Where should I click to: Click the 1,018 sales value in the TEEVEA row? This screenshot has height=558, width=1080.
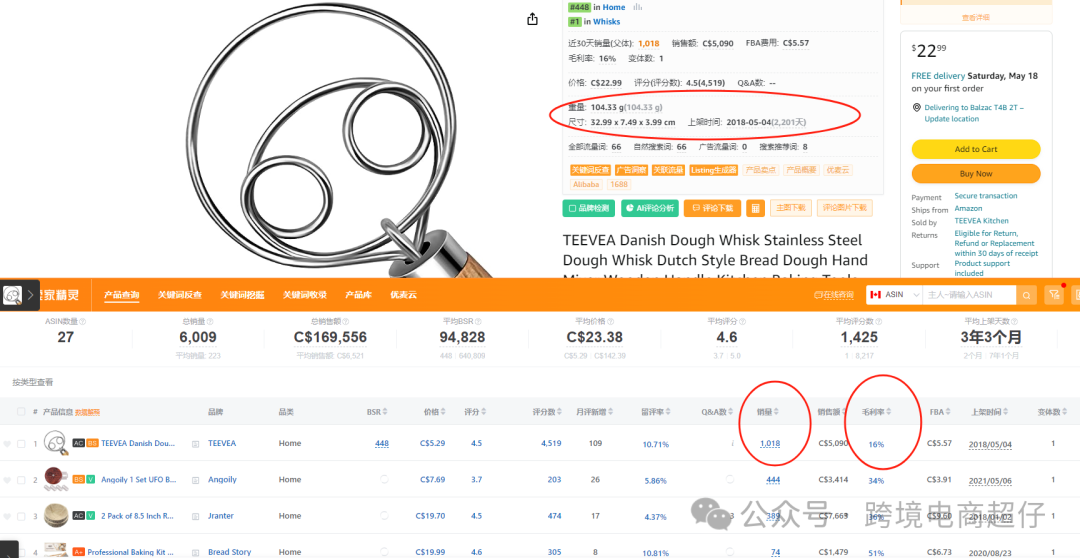[x=770, y=444]
